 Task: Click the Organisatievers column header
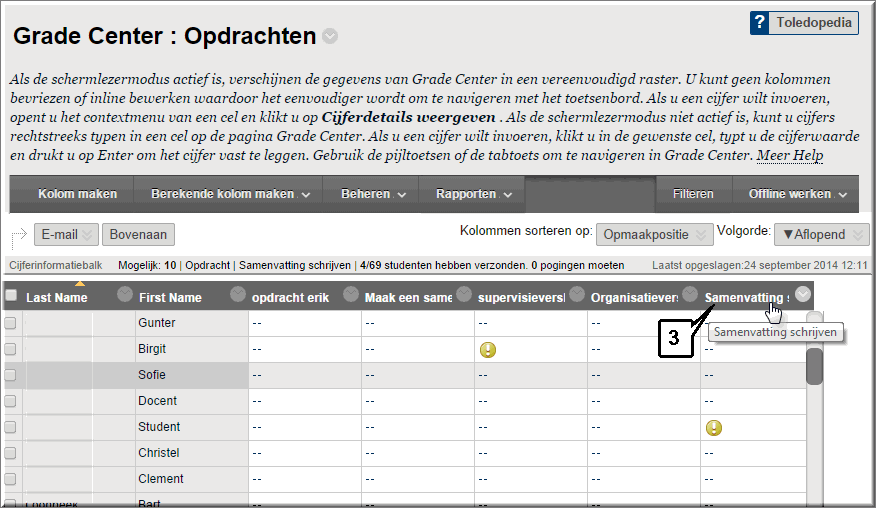(635, 298)
